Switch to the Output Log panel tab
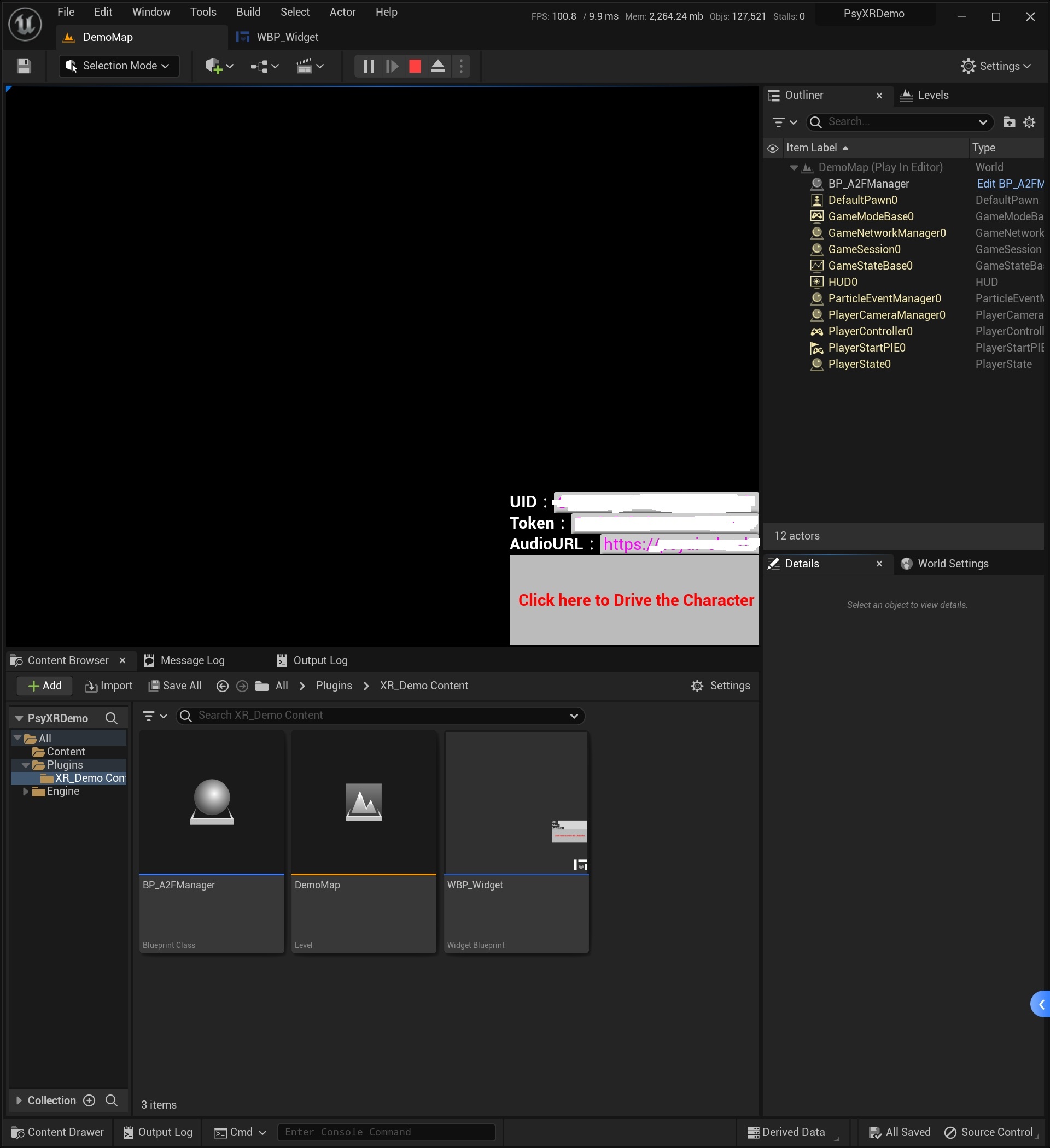 [x=312, y=660]
